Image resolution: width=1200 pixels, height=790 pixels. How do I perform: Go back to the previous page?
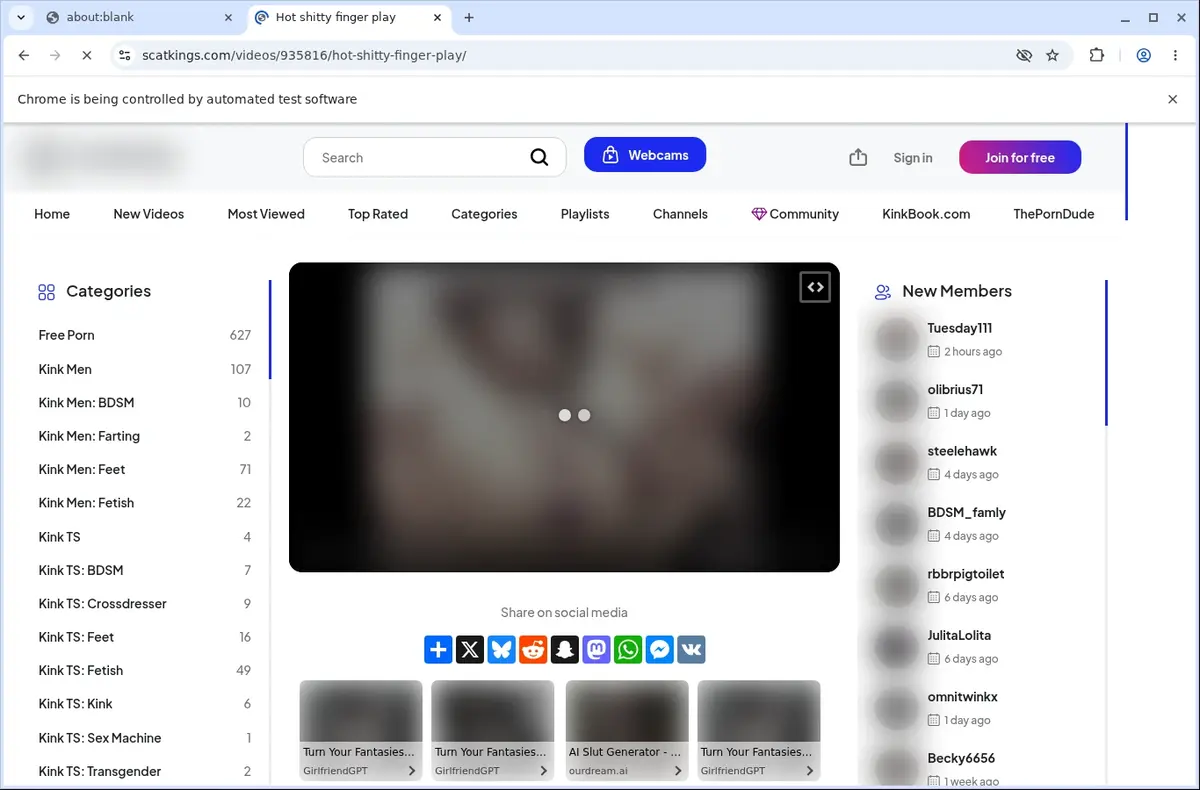(x=24, y=56)
